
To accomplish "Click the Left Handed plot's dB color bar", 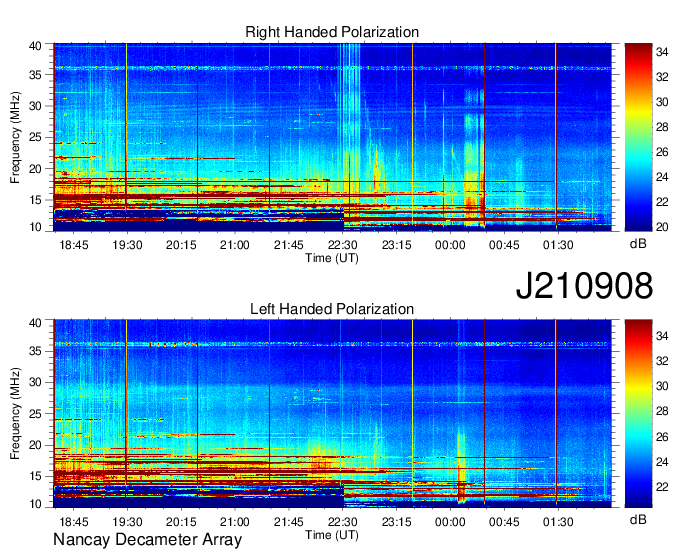I will 638,413.
